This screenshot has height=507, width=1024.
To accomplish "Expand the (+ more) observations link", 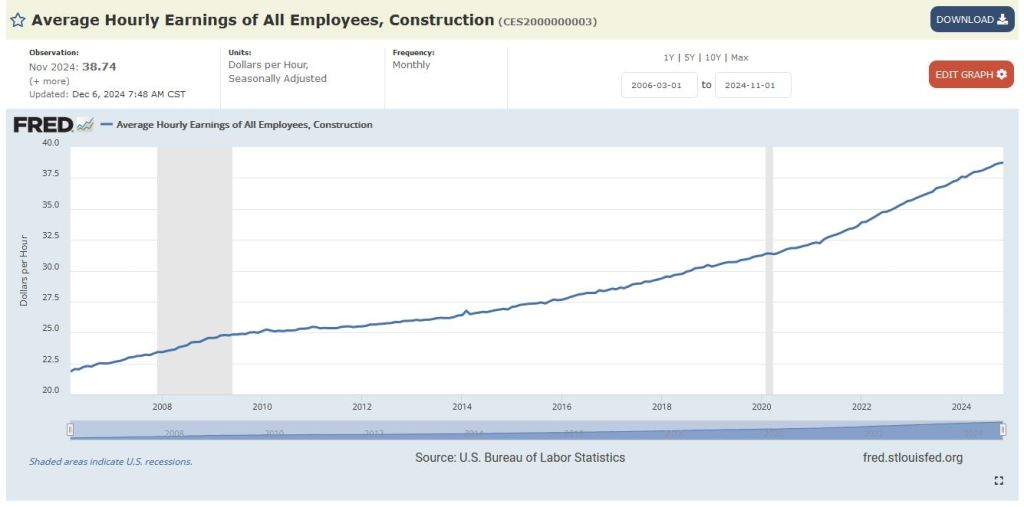I will [50, 80].
